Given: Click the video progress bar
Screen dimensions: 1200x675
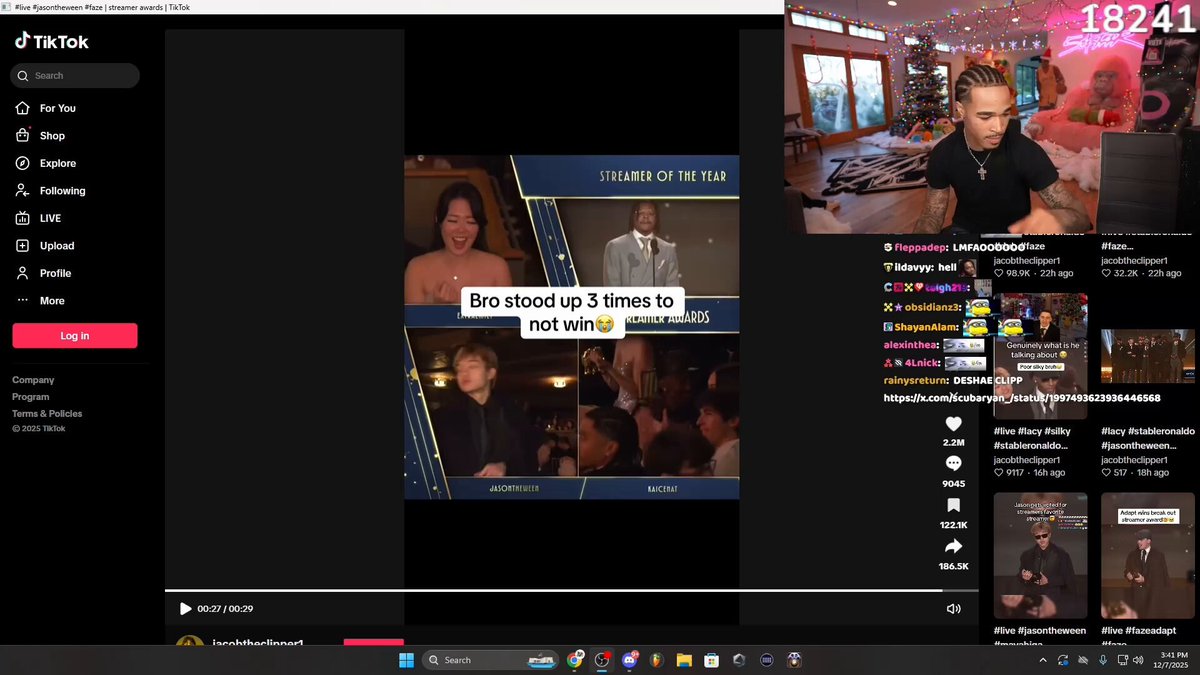Looking at the screenshot, I should click(571, 590).
